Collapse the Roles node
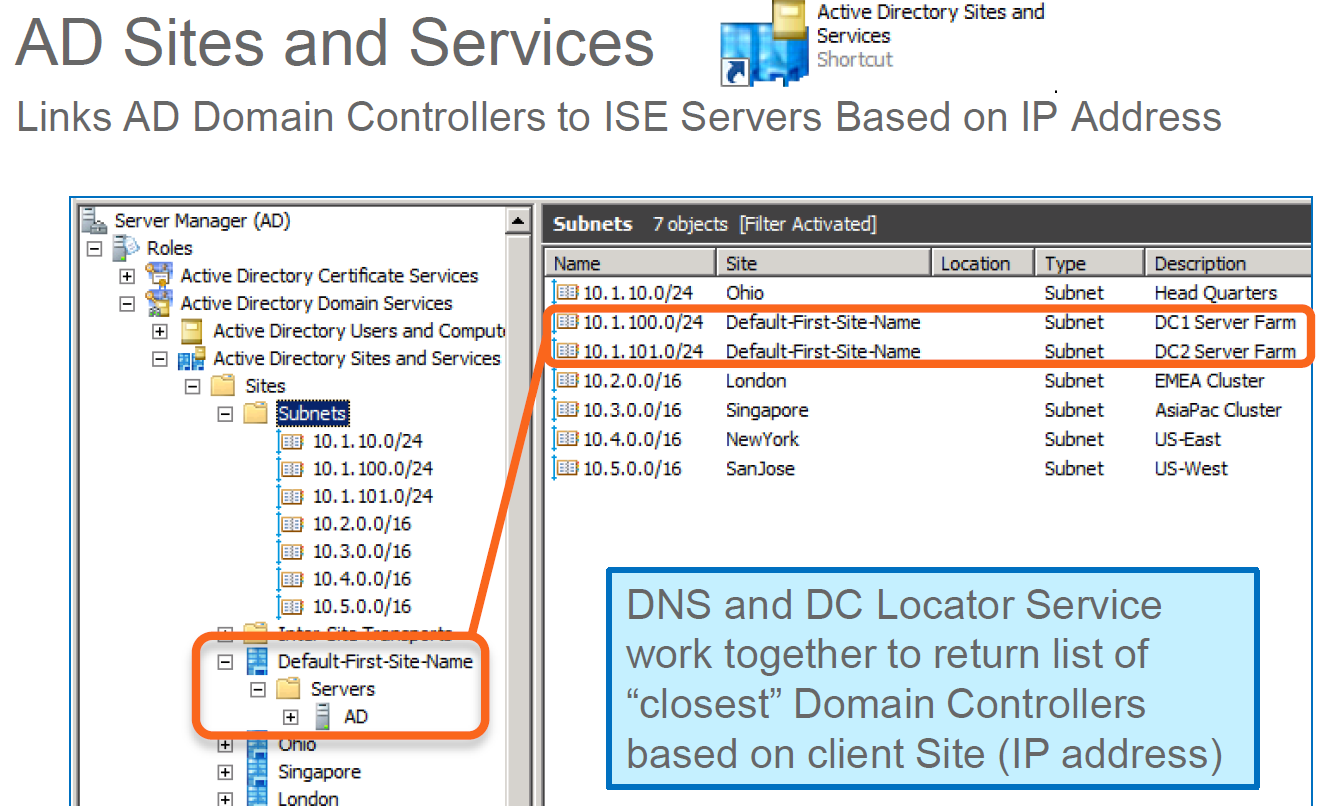 95,248
